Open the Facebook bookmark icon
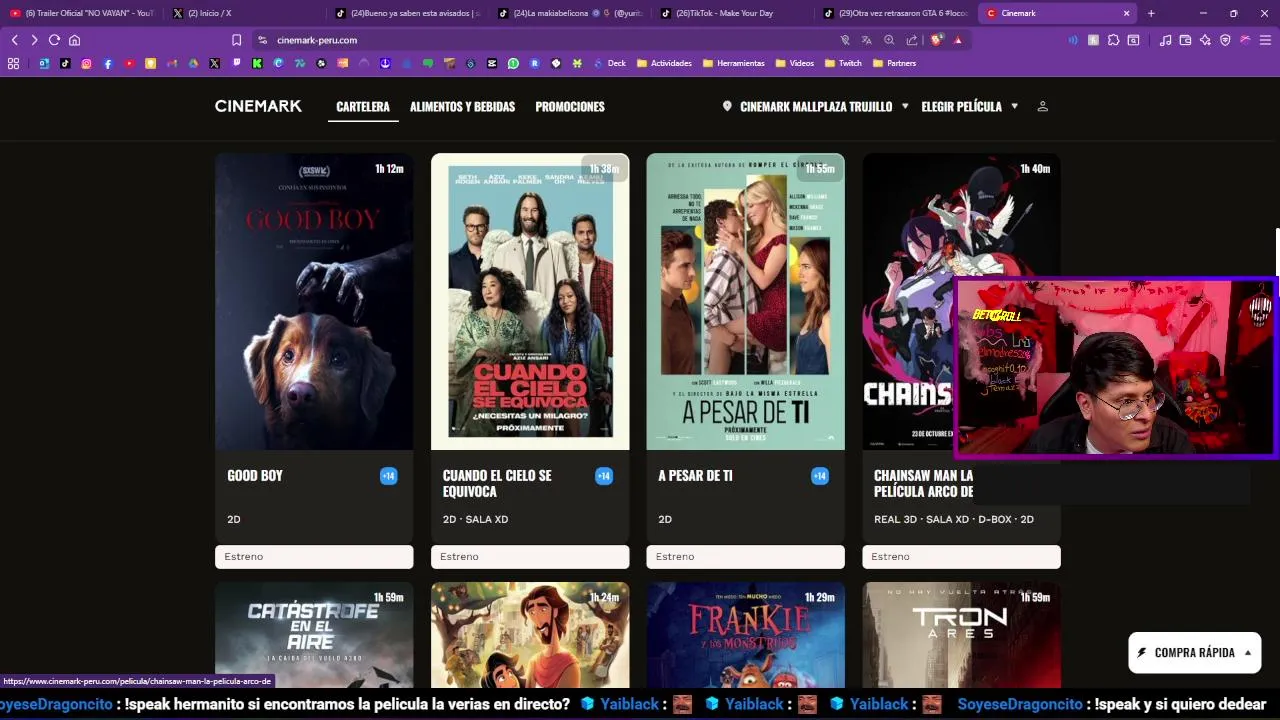Viewport: 1280px width, 720px height. tap(108, 63)
